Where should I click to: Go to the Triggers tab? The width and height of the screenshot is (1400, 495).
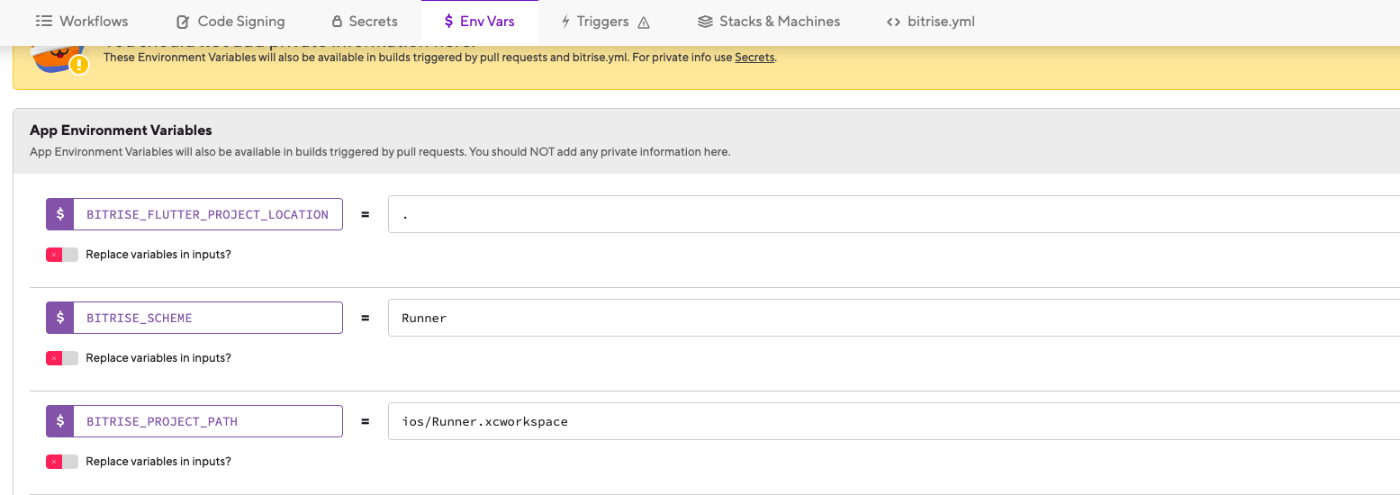click(605, 21)
